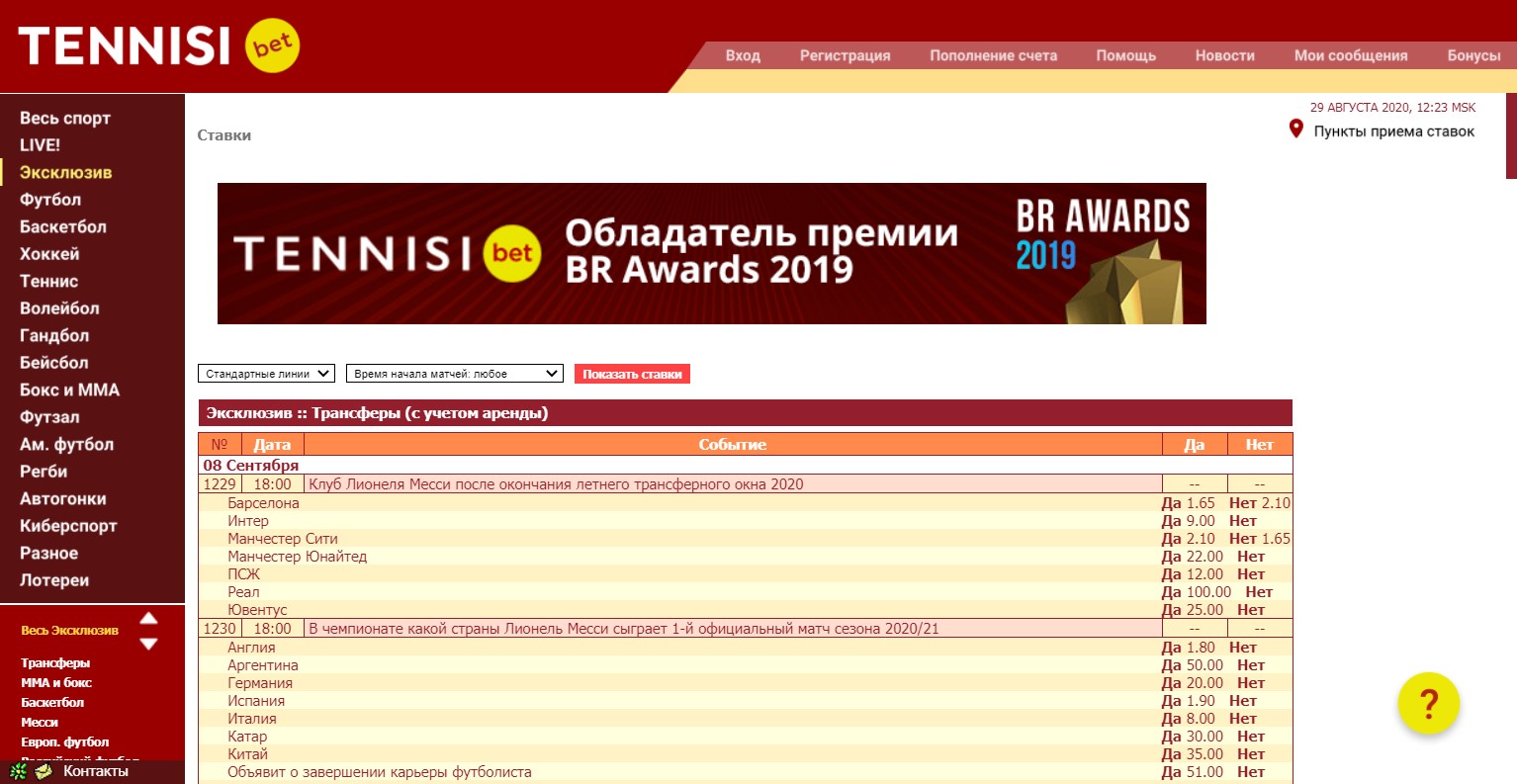Click Нет 2.10 odds for Барселона
1517x784 pixels.
coord(1260,503)
